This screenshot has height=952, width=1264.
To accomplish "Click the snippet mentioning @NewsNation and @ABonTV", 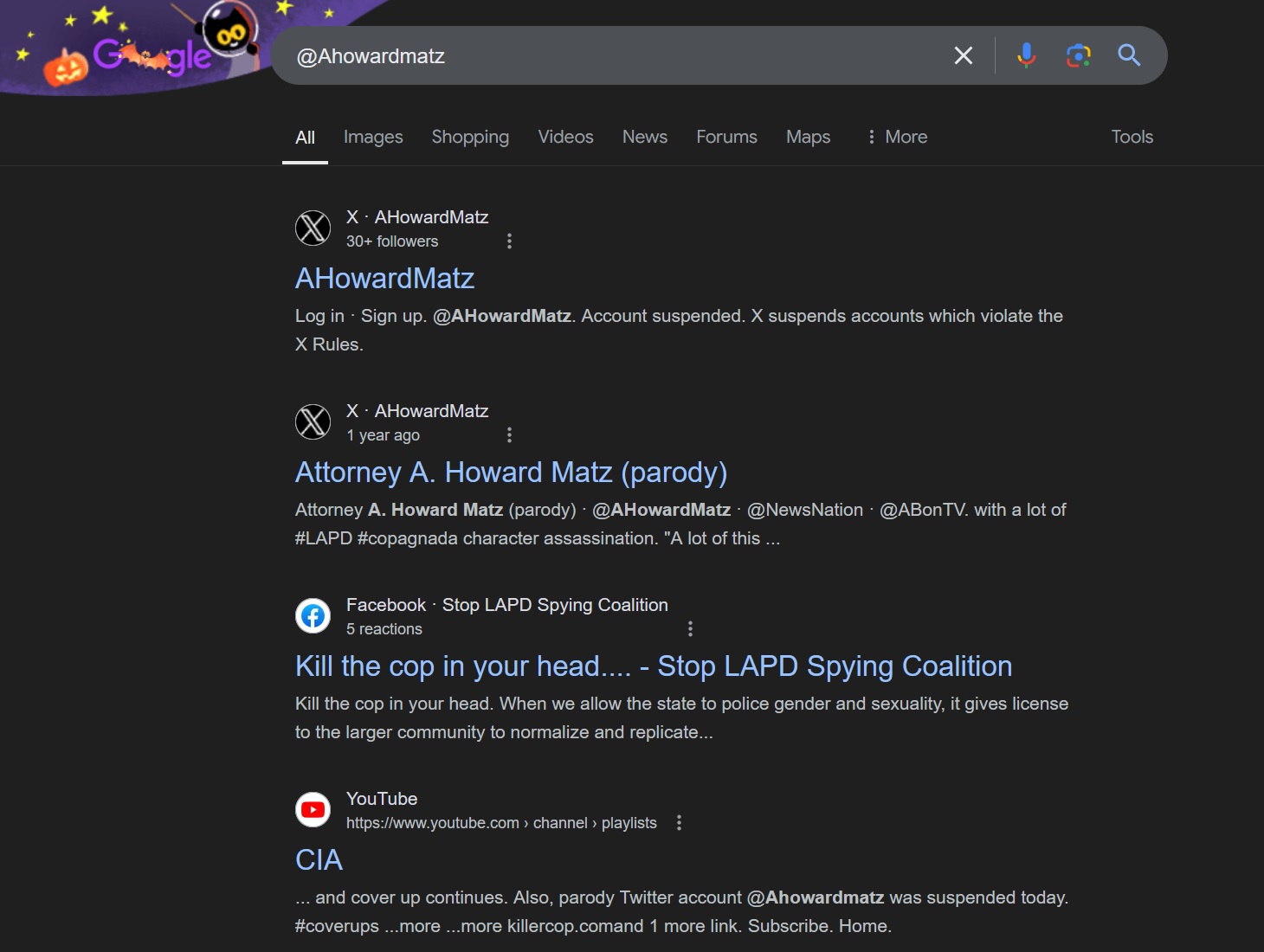I will coord(680,524).
